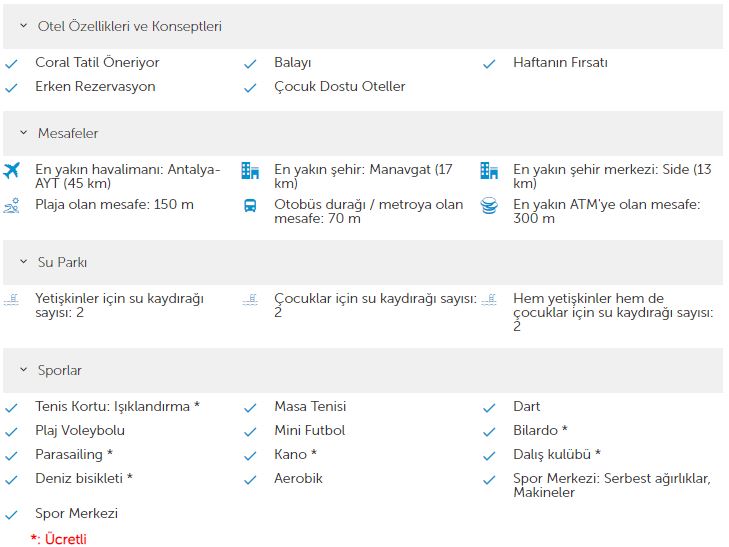The height and width of the screenshot is (547, 729).
Task: Select the Haftanın Fırsatı item
Action: click(560, 62)
